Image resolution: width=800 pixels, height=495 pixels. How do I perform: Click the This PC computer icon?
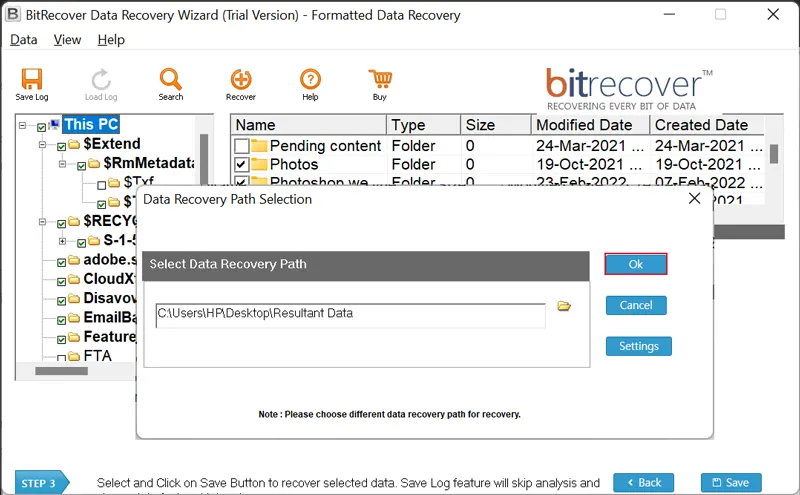[54, 125]
